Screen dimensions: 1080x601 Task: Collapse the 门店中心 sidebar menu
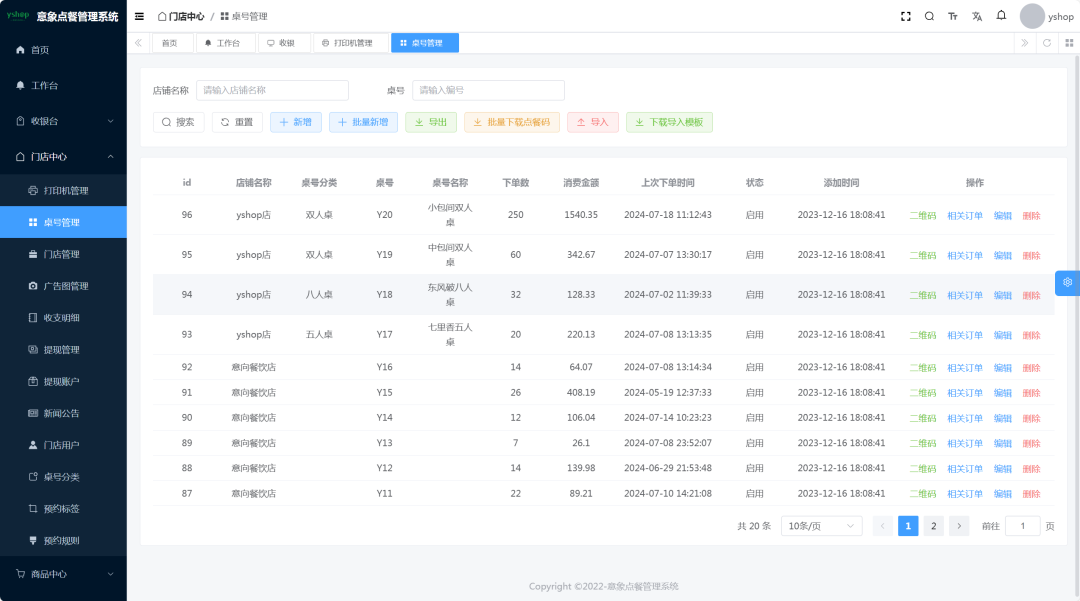point(63,157)
